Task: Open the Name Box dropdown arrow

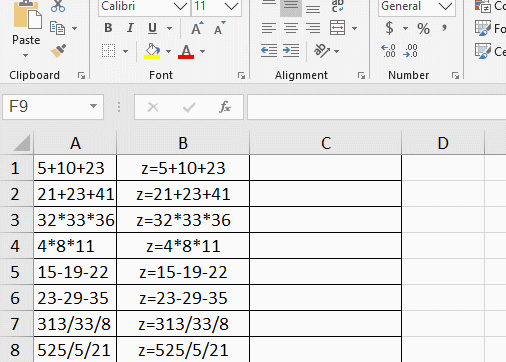Action: (x=93, y=107)
